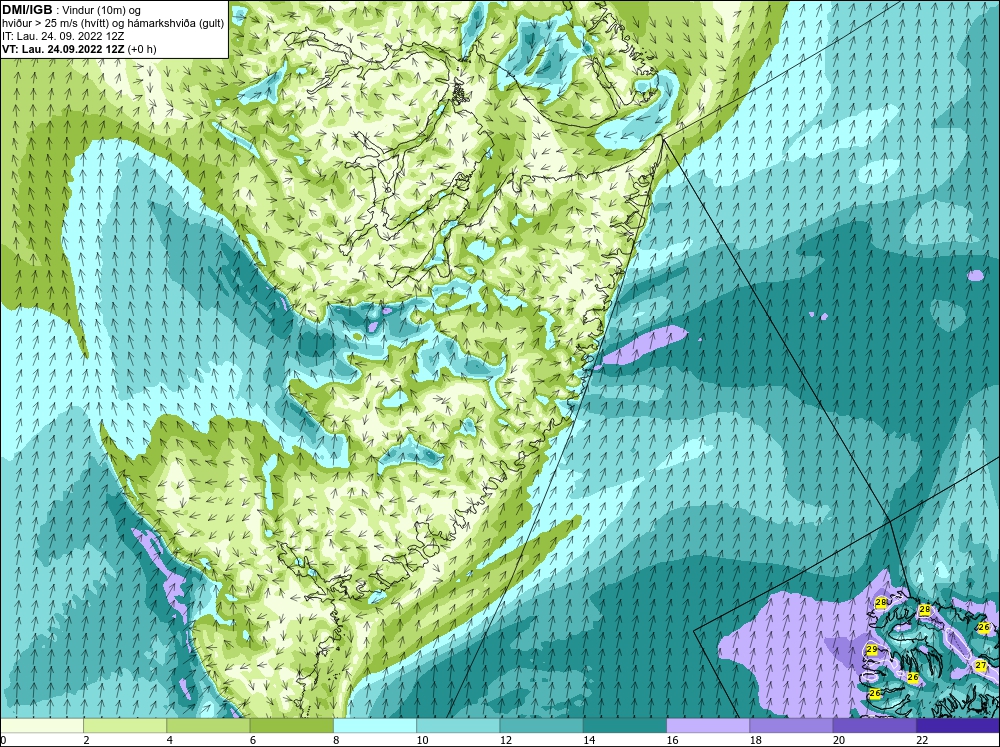This screenshot has width=1000, height=747.
Task: Click the legend scale value 20
Action: (838, 740)
